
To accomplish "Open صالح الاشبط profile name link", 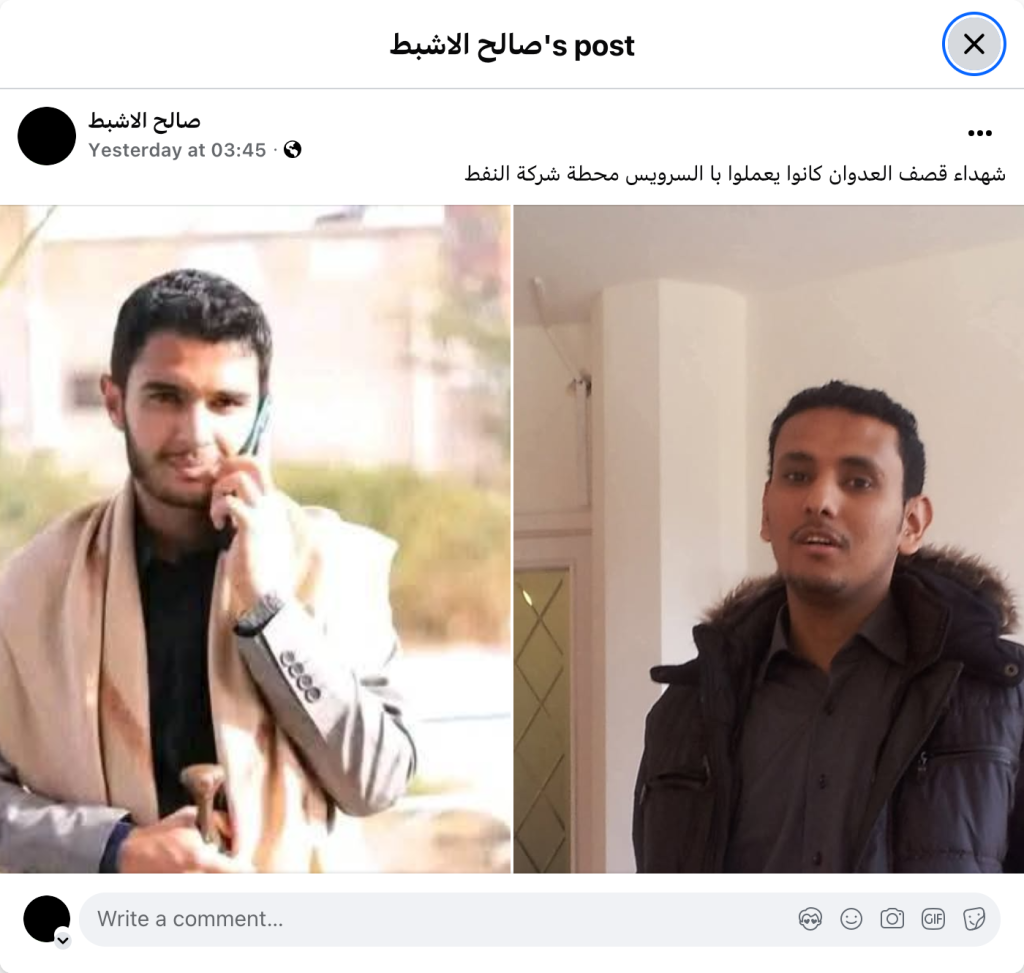I will point(144,121).
